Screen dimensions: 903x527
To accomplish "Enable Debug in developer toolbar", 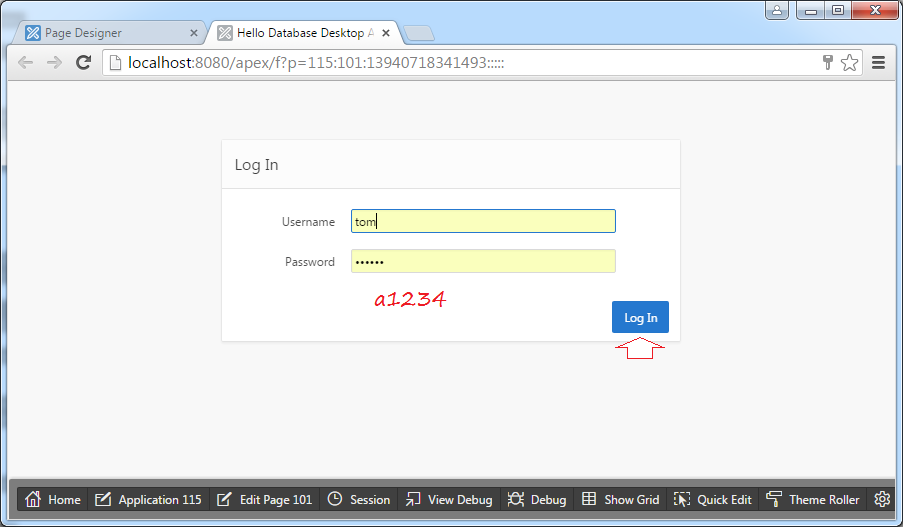I will pos(537,499).
